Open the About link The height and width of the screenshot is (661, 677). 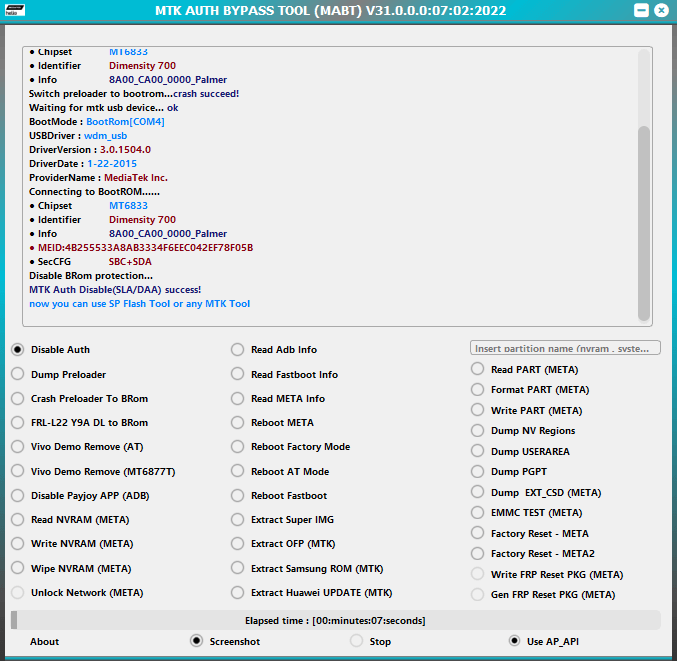[44, 642]
